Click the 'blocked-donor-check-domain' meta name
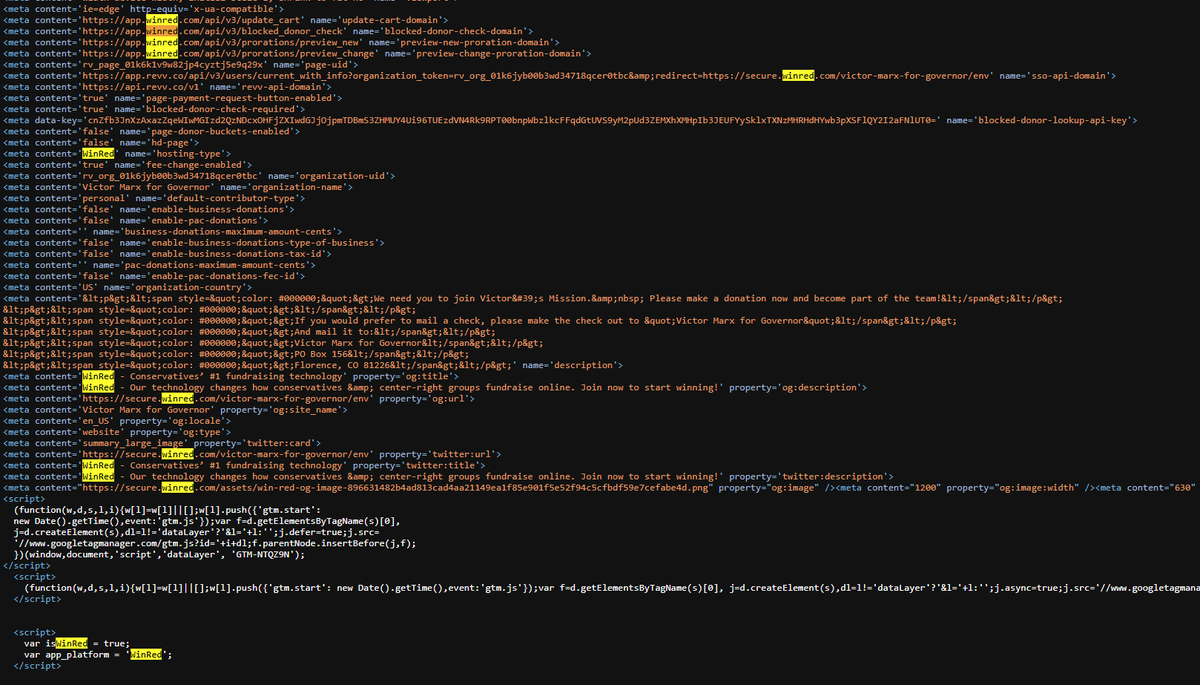1200x685 pixels. click(456, 31)
